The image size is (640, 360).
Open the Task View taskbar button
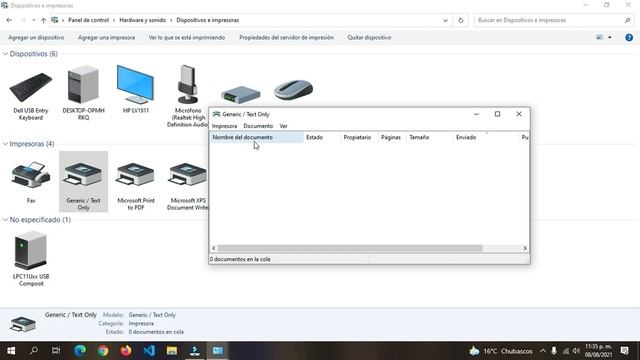pyautogui.click(x=56, y=351)
